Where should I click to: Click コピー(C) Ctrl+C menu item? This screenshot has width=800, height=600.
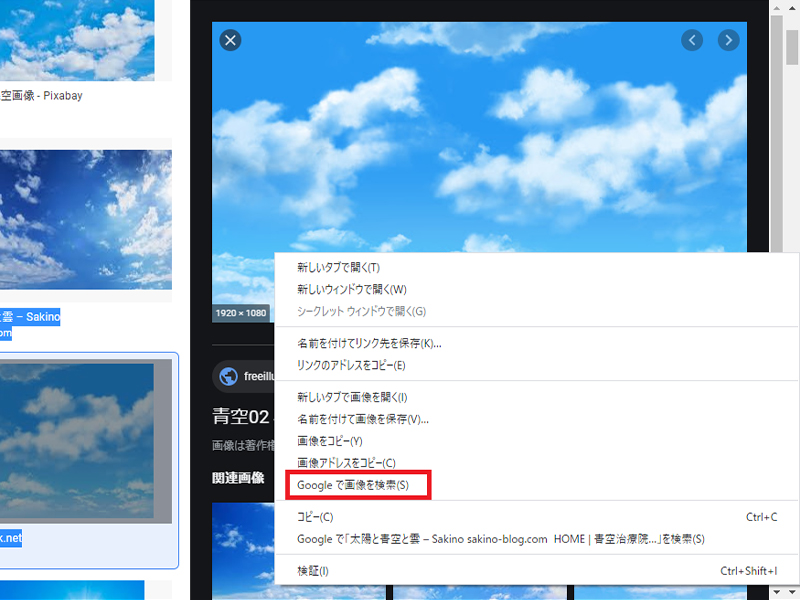coord(536,517)
